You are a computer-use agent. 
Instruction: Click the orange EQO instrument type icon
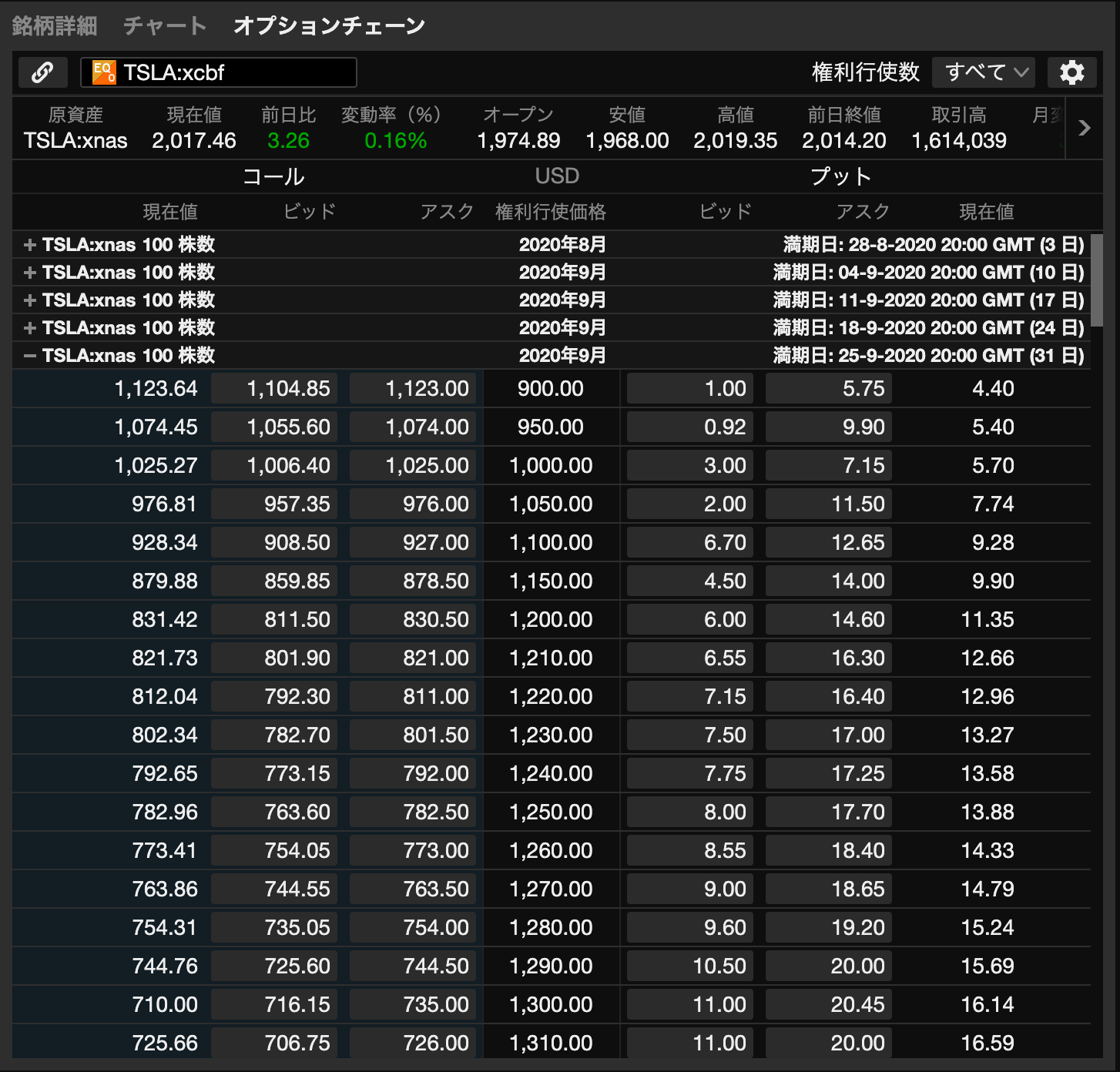[104, 72]
